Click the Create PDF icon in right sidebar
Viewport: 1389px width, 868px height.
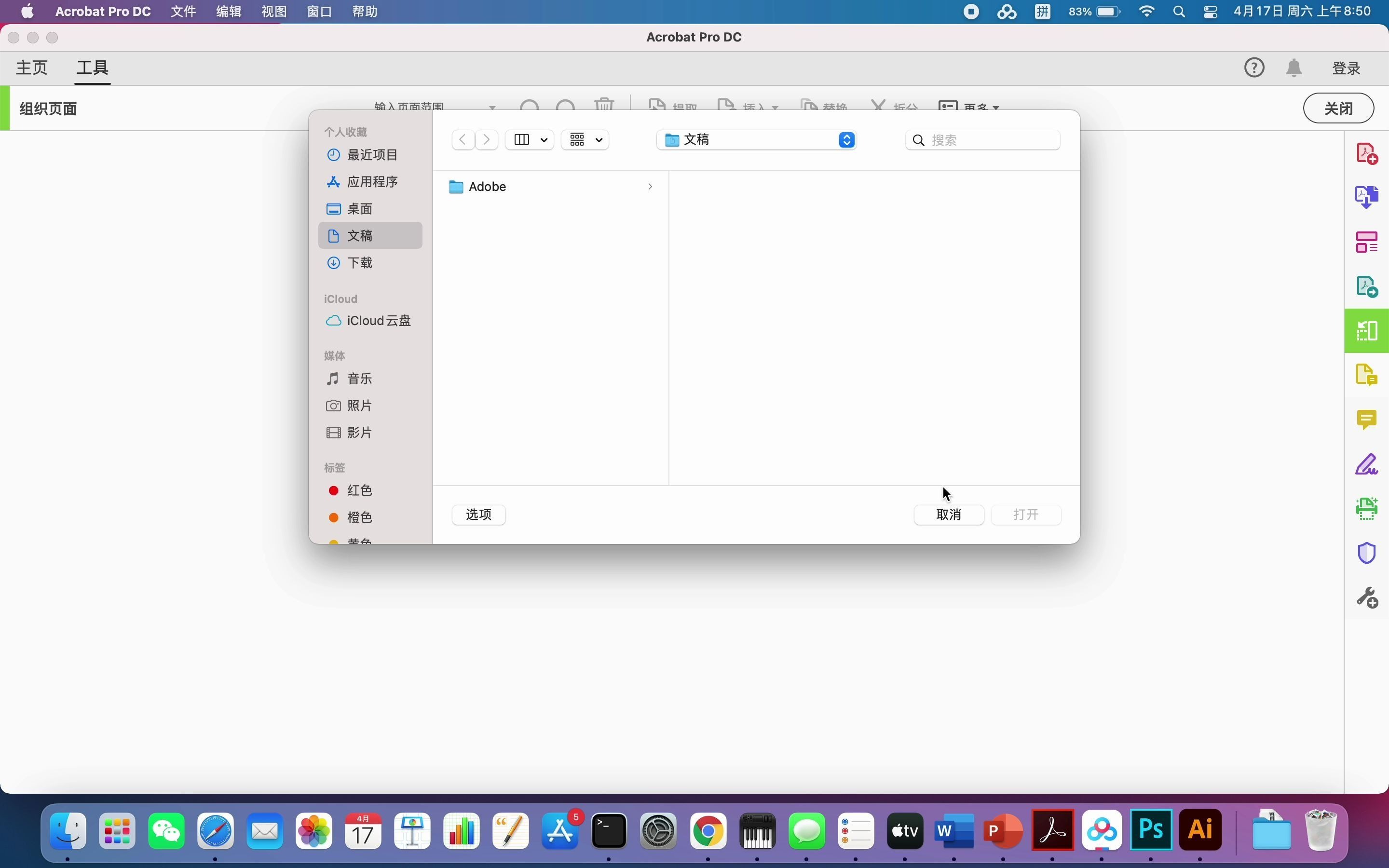coord(1367,154)
